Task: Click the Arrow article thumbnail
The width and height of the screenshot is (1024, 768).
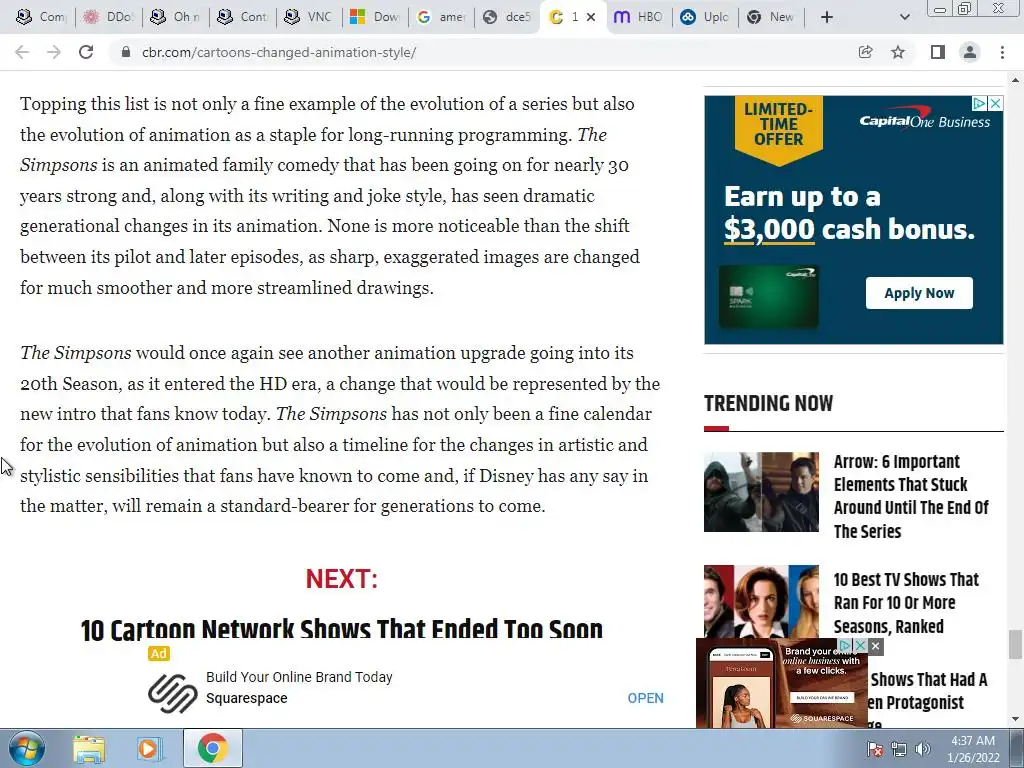Action: point(761,492)
